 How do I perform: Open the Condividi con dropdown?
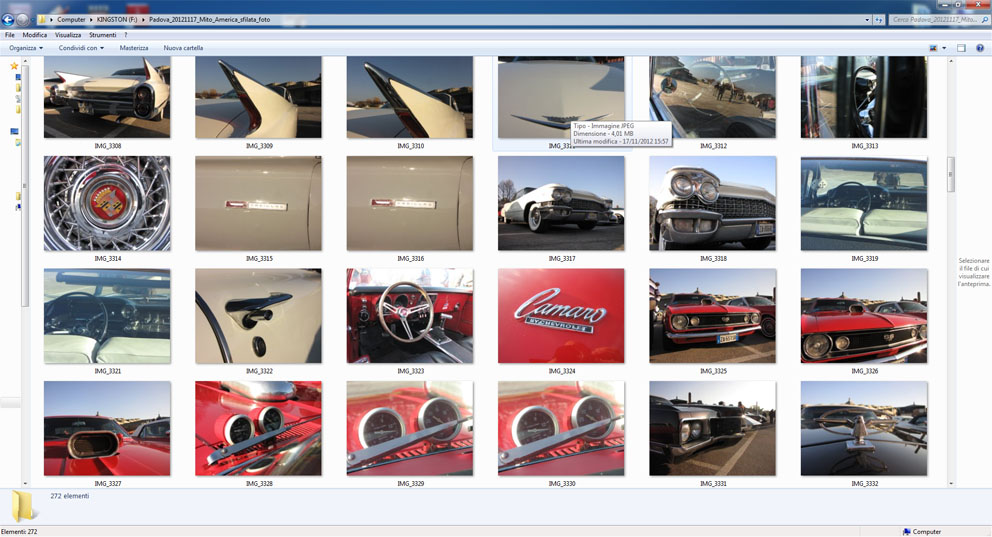[x=81, y=48]
